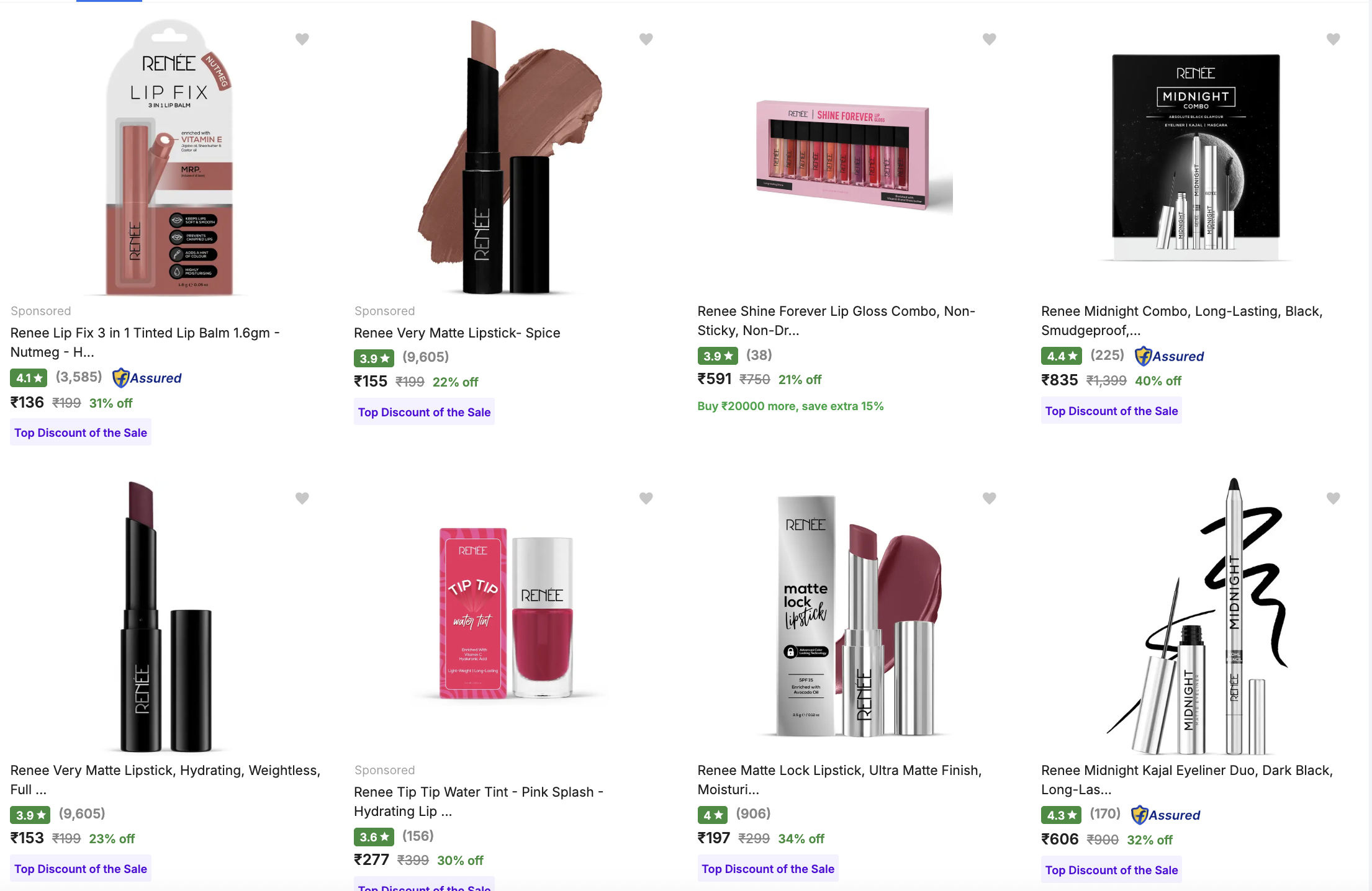Viewport: 1372px width, 891px height.
Task: Add Renee Midnight Combo to wishlist
Action: 1334,39
